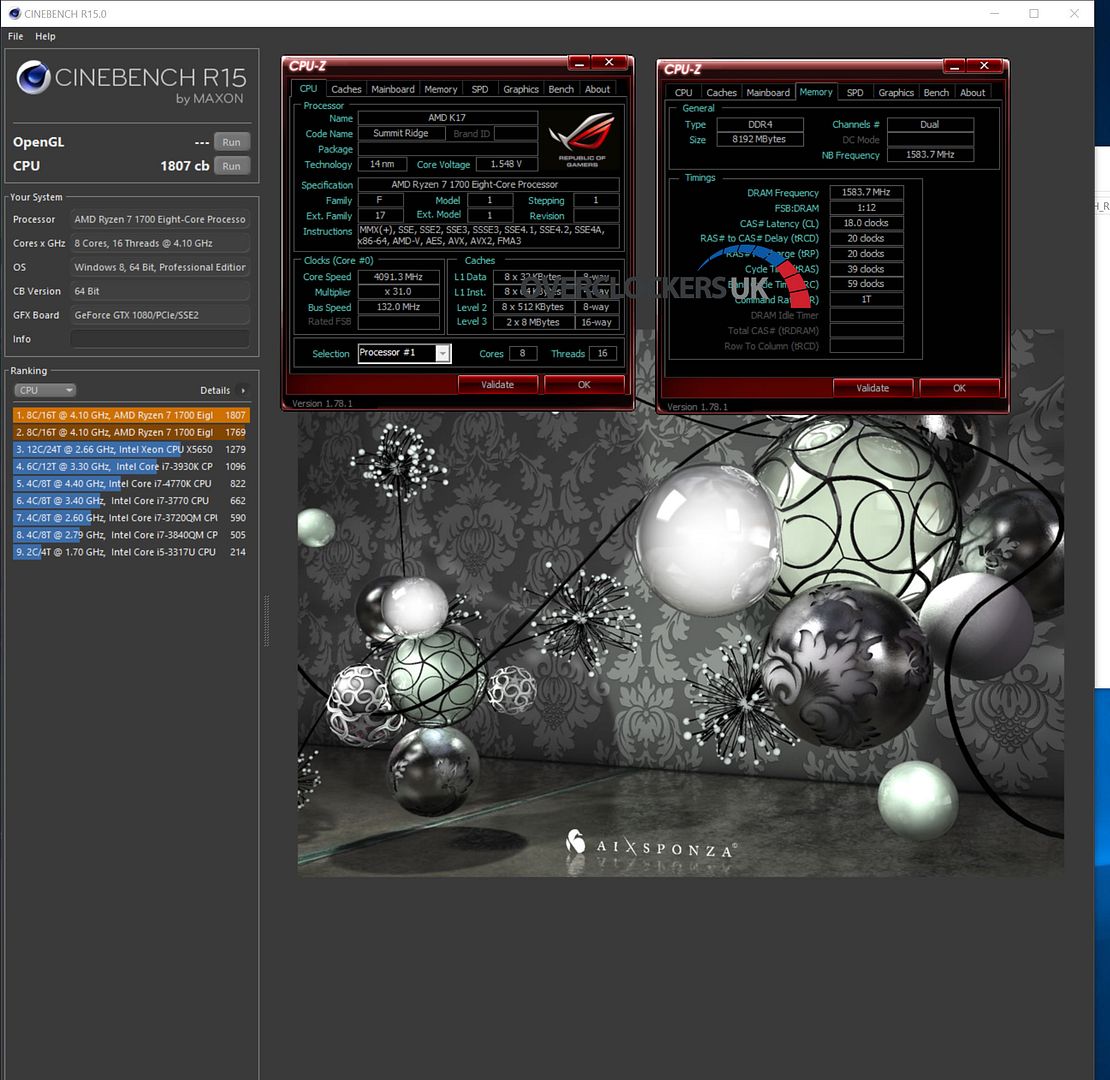
Task: Switch to Caches tab in left CPU-Z
Action: (346, 89)
